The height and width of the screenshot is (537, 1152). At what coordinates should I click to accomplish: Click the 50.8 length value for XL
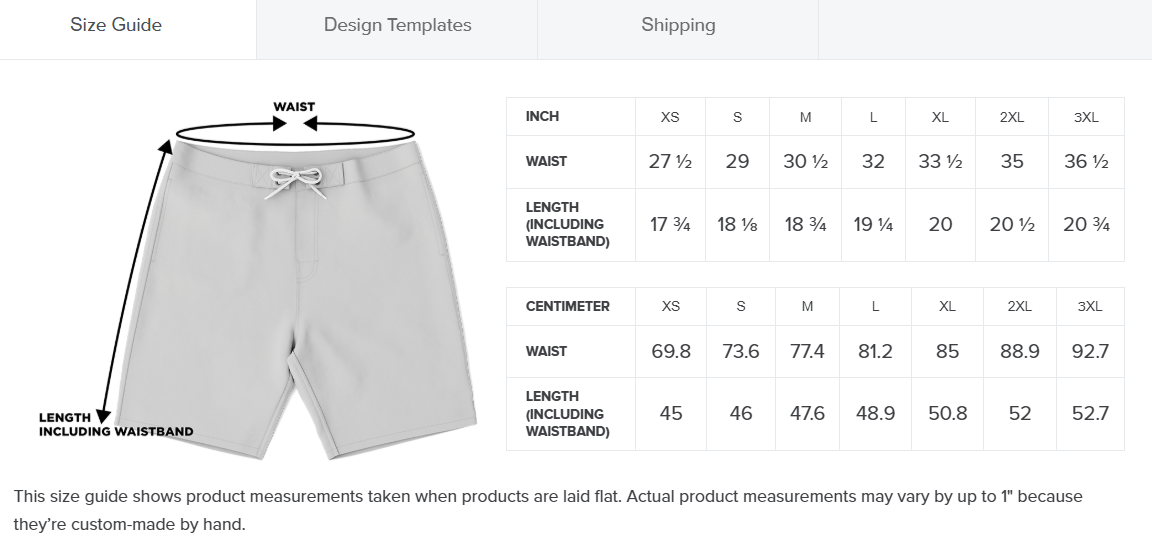947,414
